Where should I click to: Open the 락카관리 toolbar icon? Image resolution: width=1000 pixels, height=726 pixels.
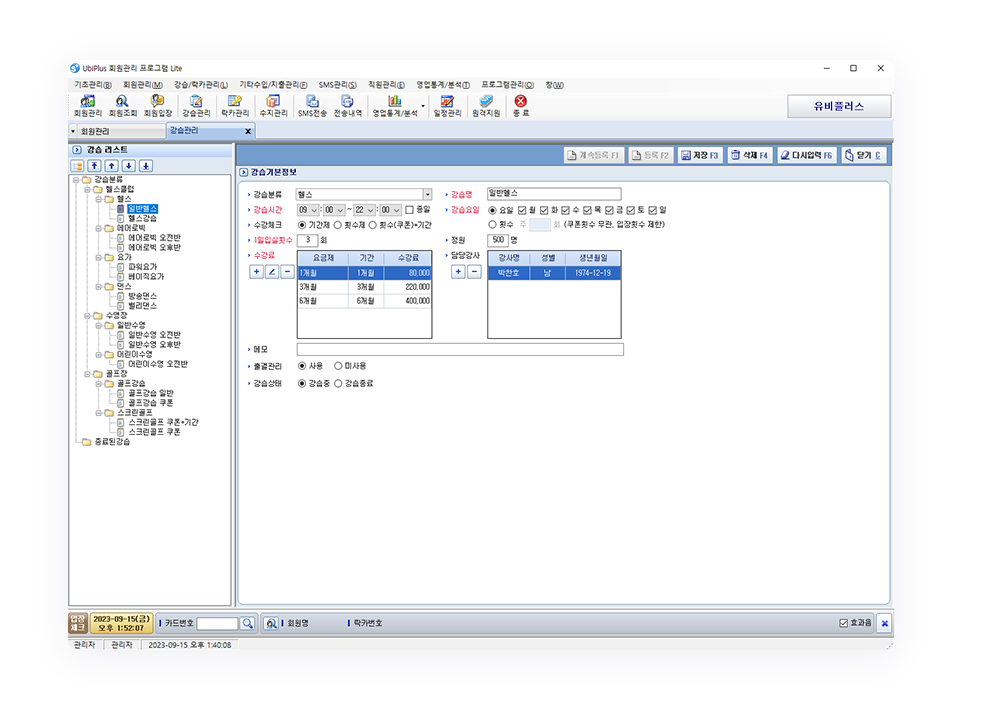coord(234,105)
